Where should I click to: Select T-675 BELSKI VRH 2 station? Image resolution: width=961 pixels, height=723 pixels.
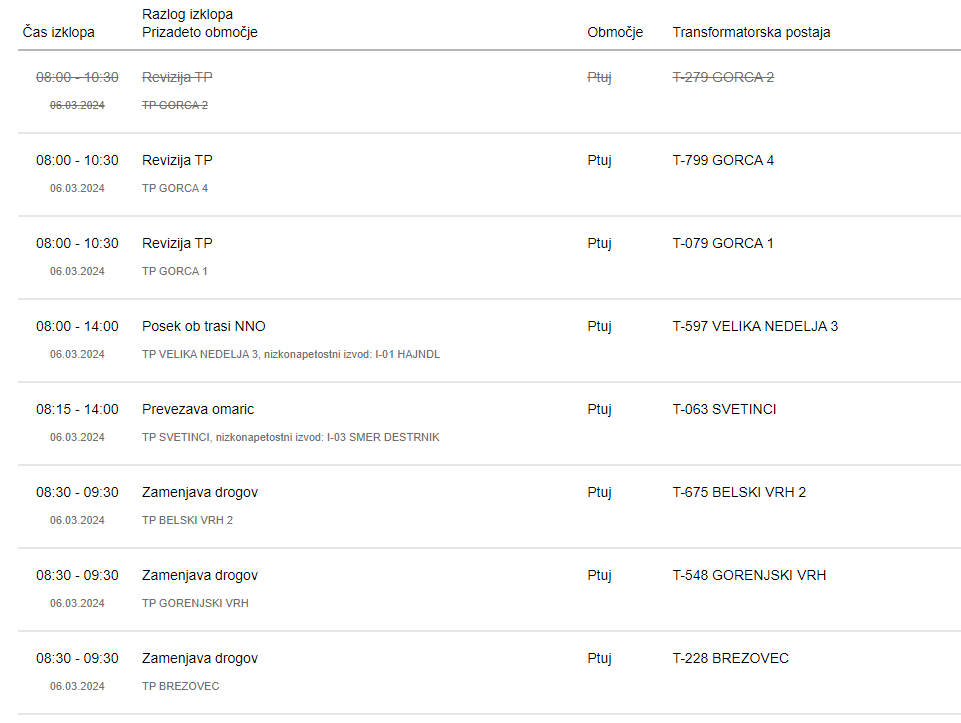[739, 493]
